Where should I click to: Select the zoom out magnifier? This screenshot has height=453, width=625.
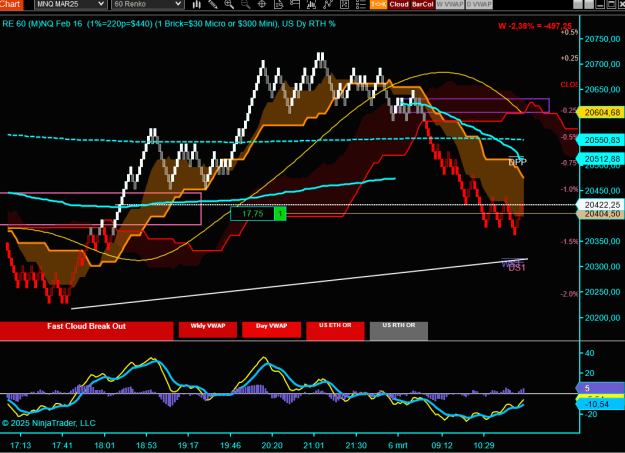tap(246, 4)
